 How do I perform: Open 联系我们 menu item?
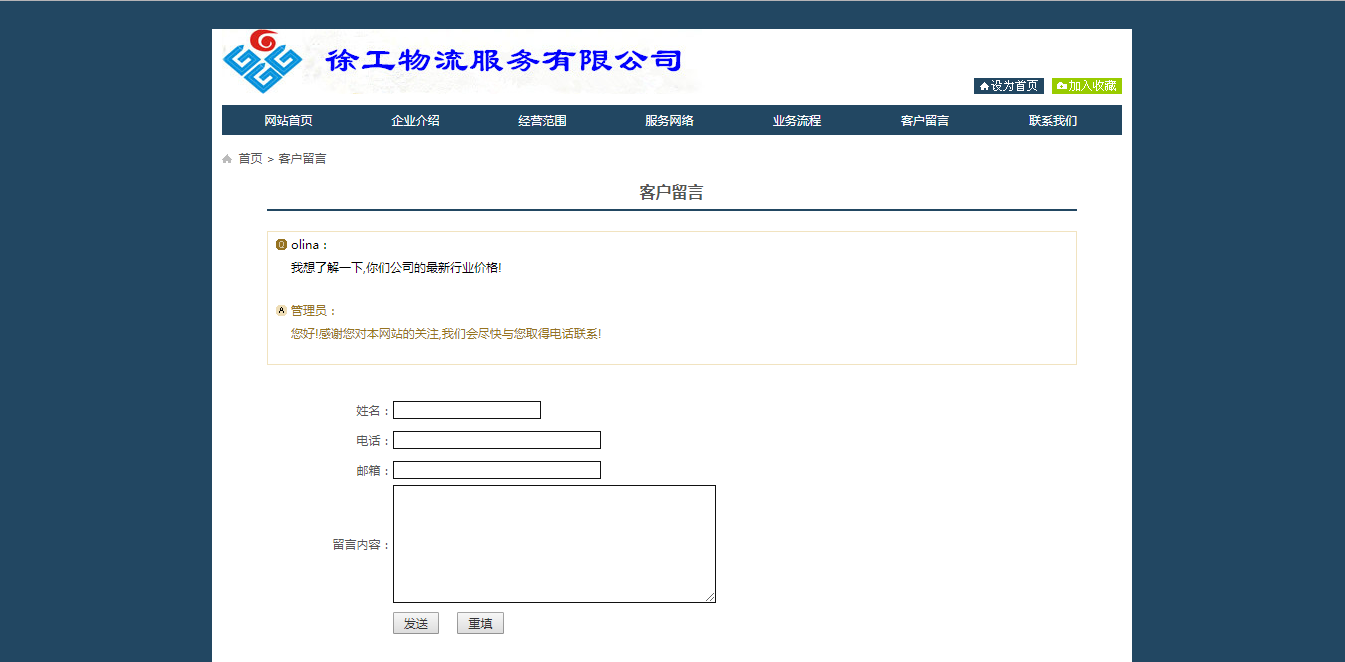(x=1052, y=121)
